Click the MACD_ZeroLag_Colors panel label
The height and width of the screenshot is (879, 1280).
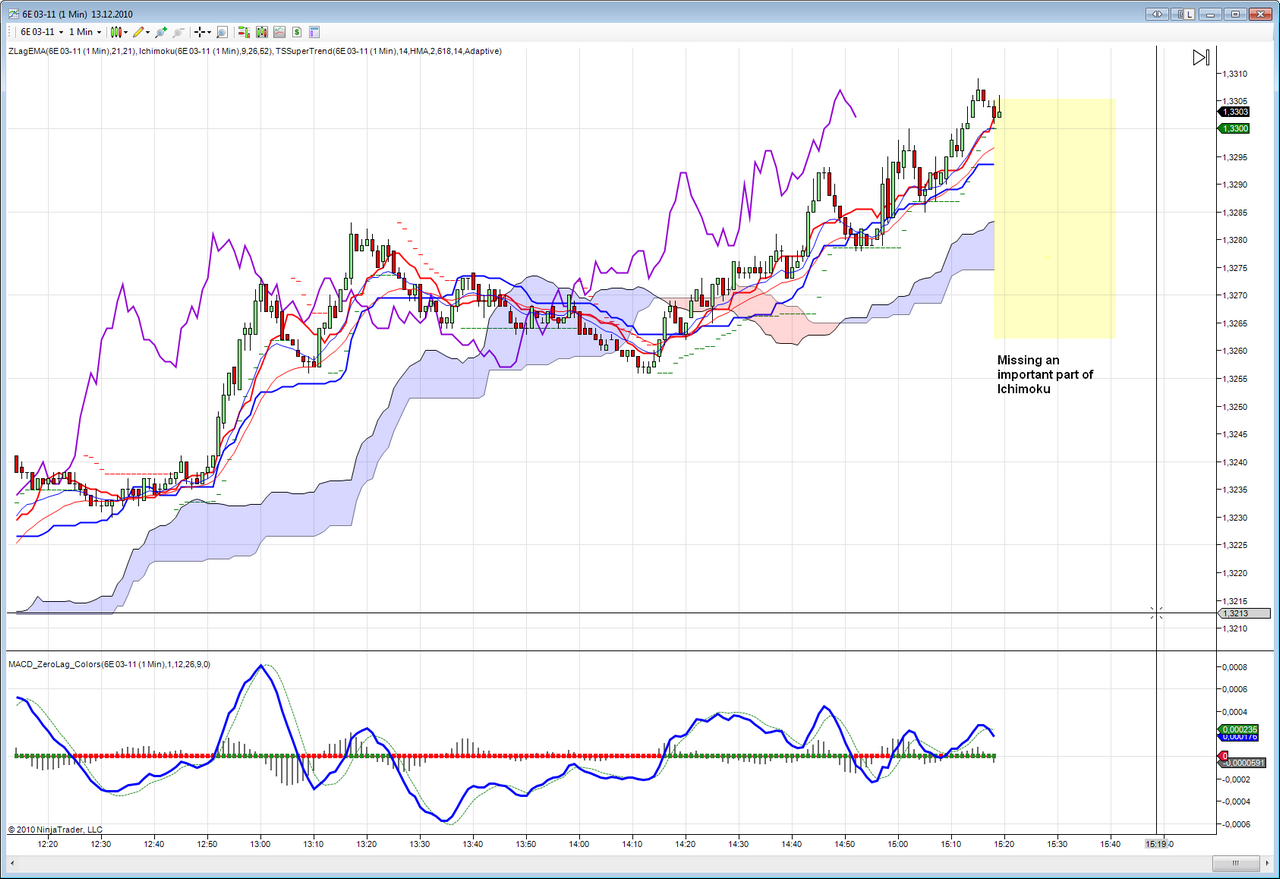(109, 664)
